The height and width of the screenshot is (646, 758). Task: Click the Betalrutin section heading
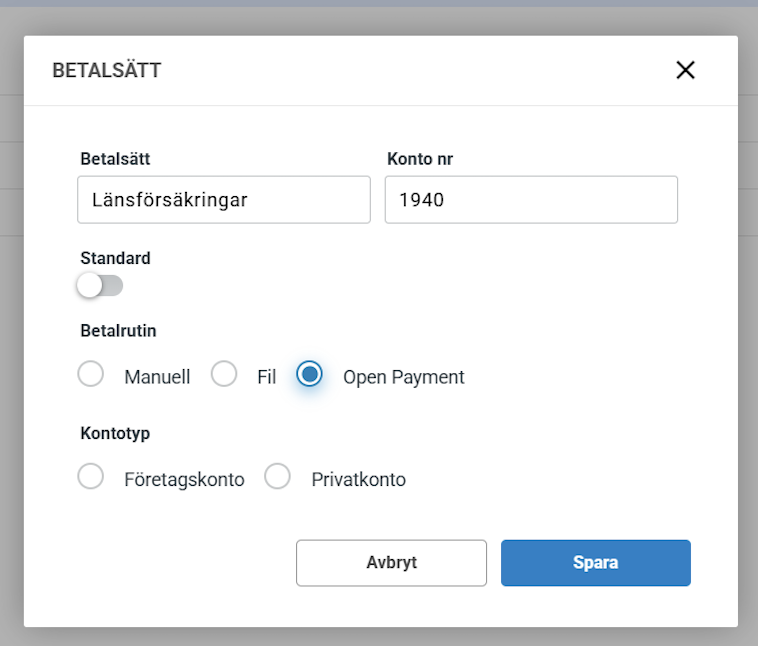tap(118, 331)
